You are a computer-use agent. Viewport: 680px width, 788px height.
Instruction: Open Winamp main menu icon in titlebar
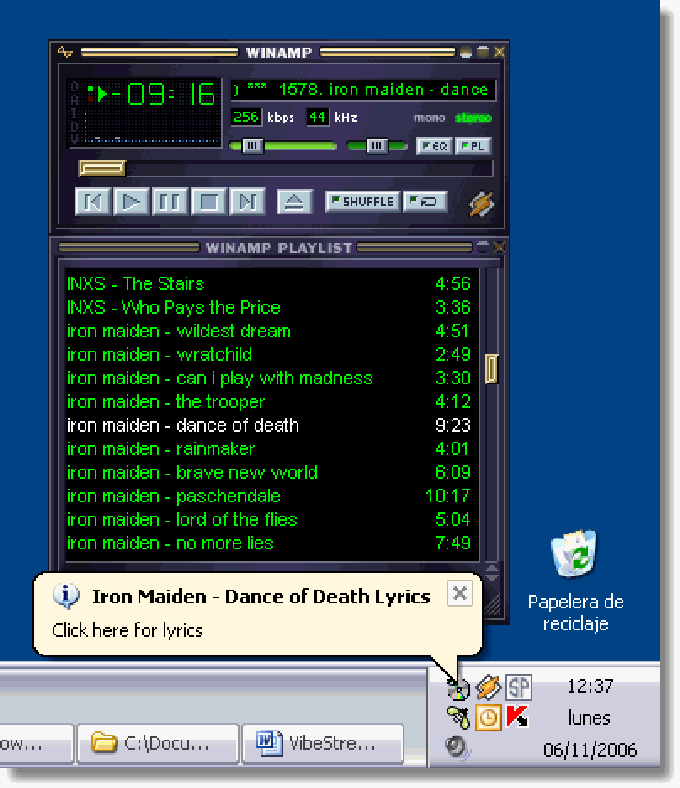pyautogui.click(x=65, y=52)
